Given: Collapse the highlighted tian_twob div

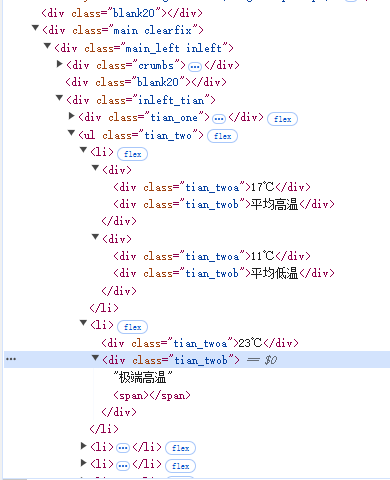Looking at the screenshot, I should [95, 358].
